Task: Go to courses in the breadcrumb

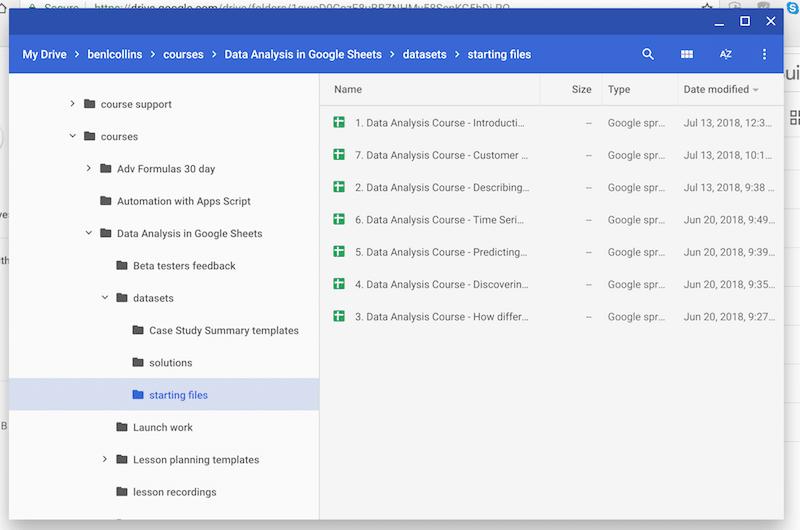Action: [183, 55]
